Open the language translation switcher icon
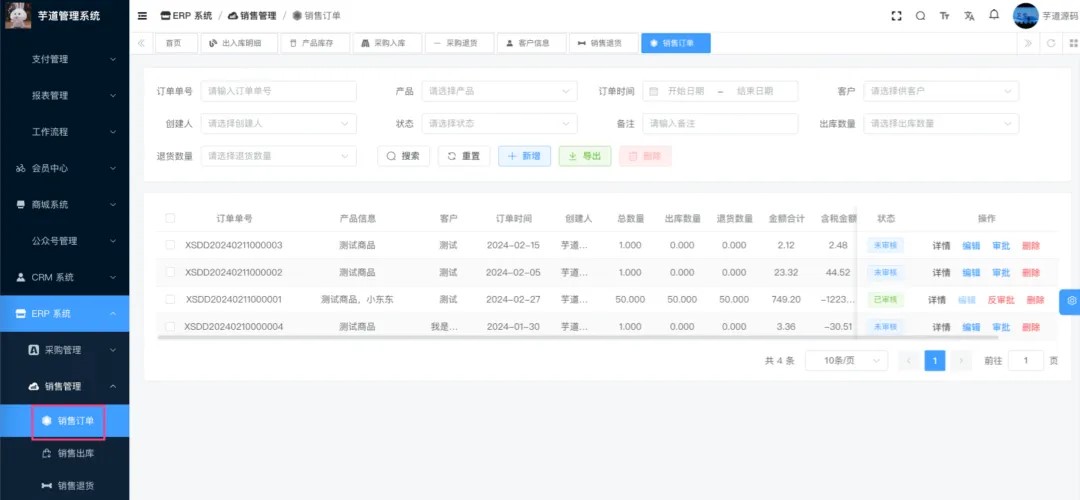This screenshot has height=500, width=1080. point(969,16)
